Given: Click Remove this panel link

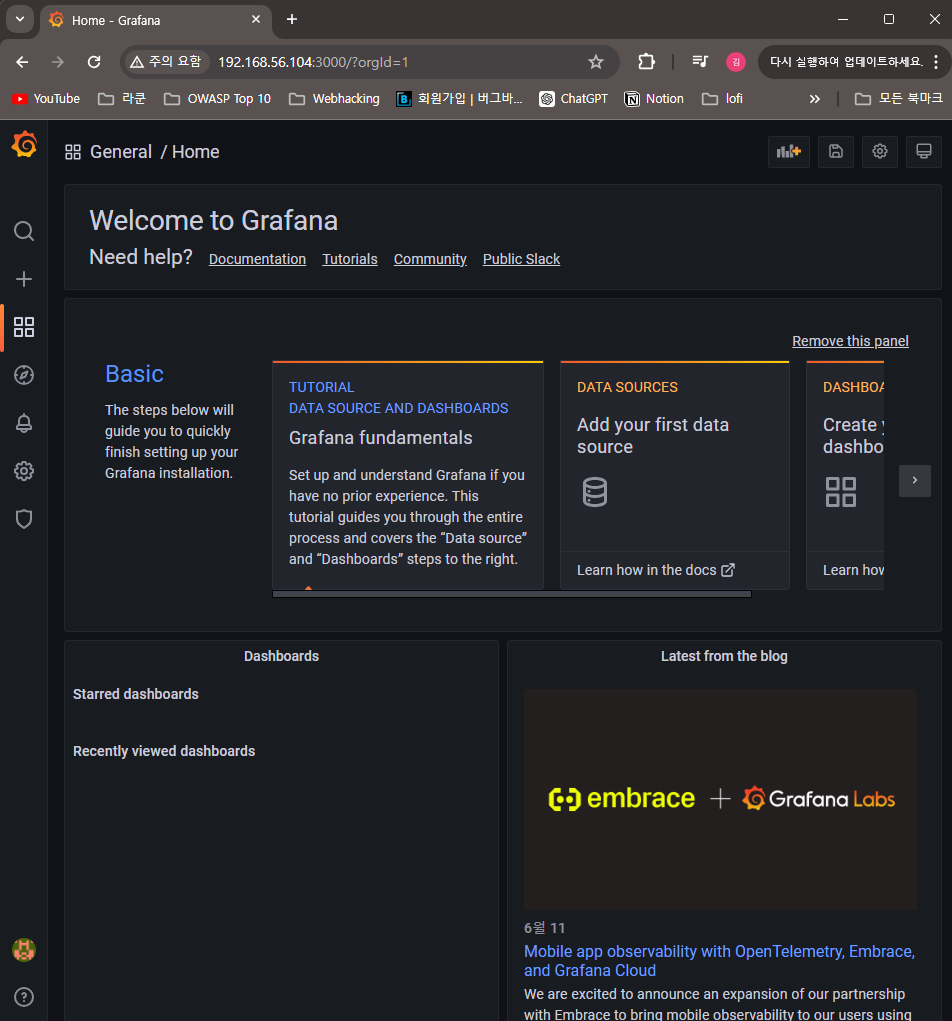Looking at the screenshot, I should (850, 341).
